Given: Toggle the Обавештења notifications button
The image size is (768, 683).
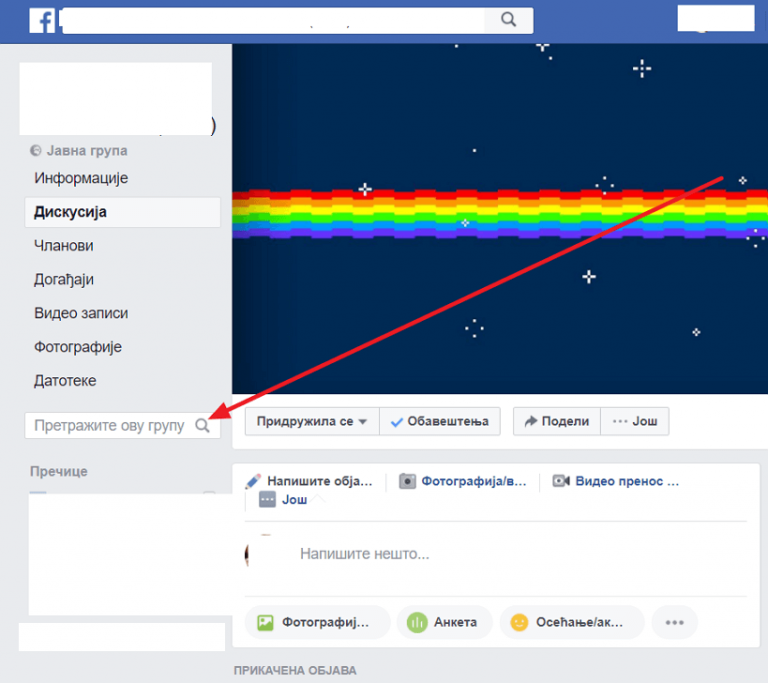Looking at the screenshot, I should click(440, 421).
